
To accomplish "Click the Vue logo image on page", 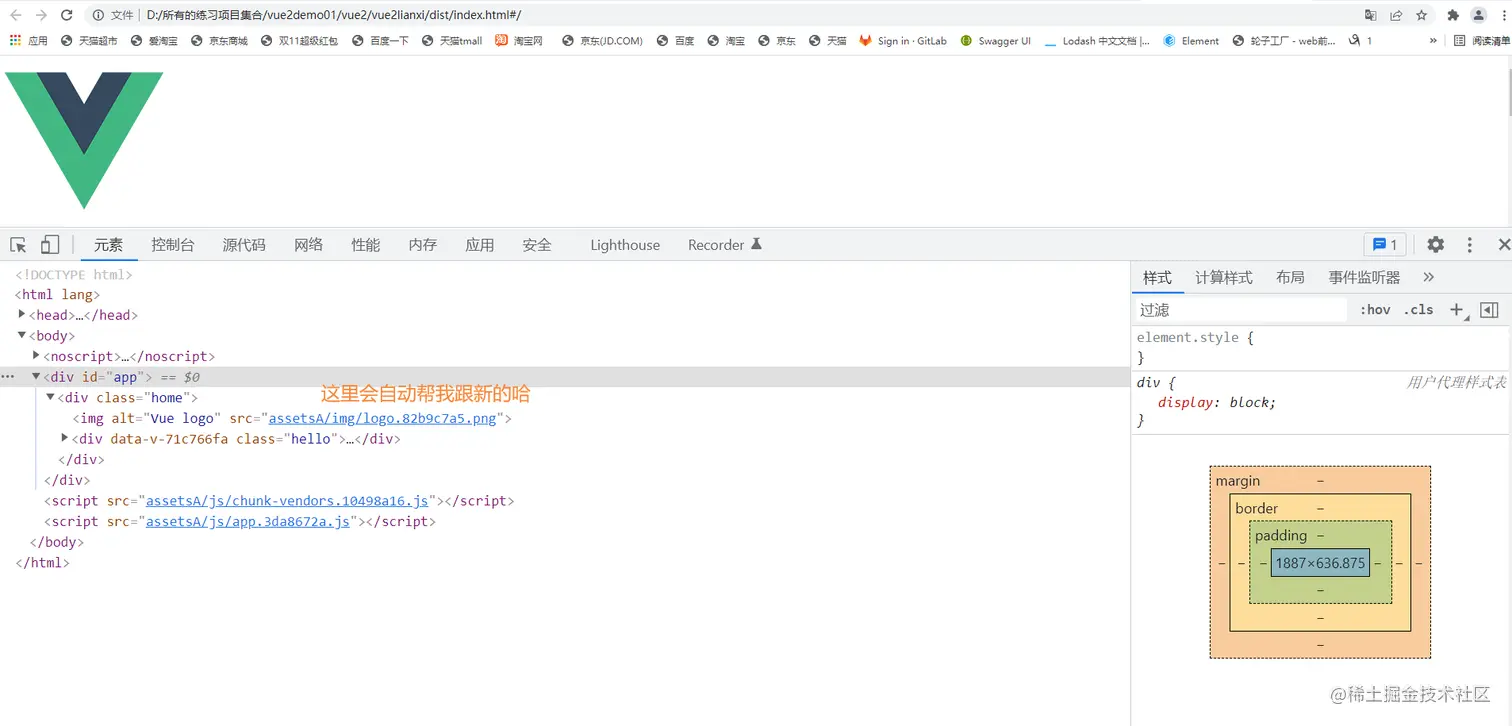I will pyautogui.click(x=84, y=140).
